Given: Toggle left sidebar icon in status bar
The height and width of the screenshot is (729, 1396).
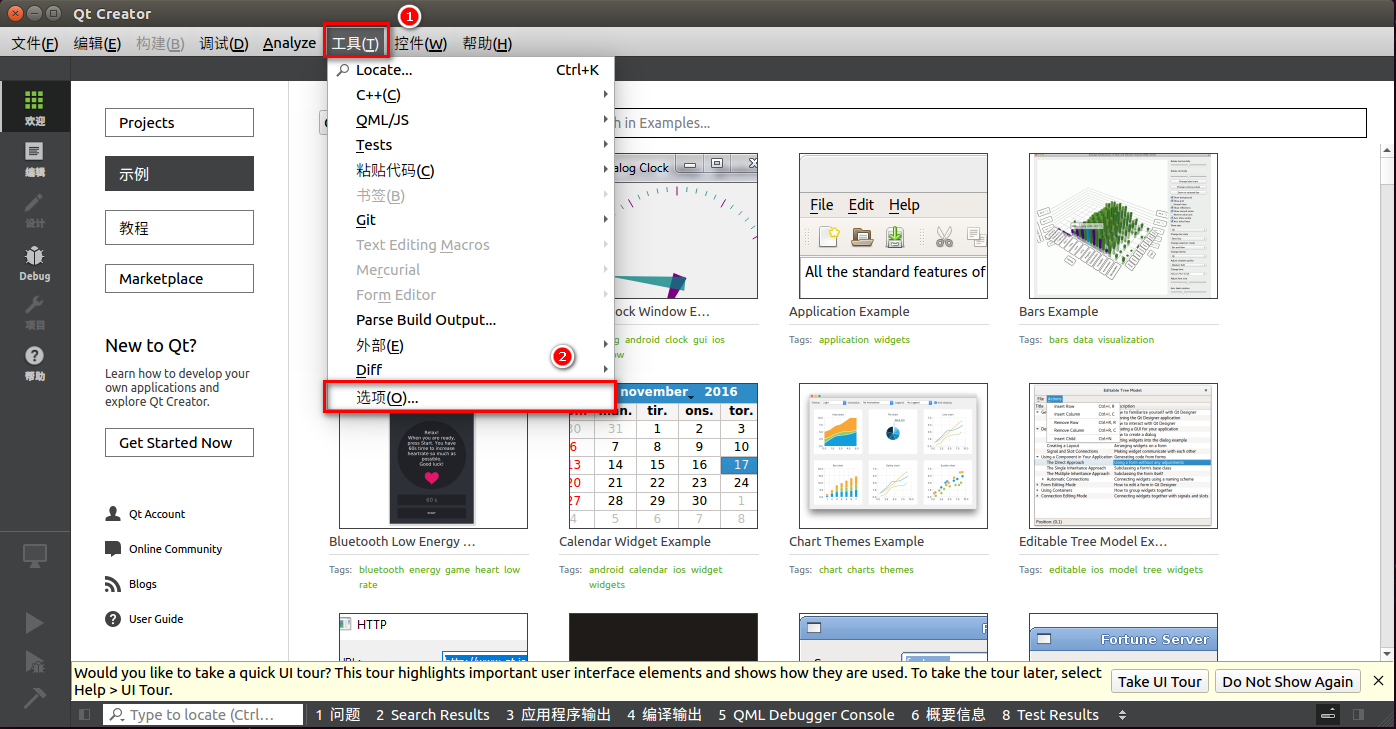Looking at the screenshot, I should (x=84, y=715).
